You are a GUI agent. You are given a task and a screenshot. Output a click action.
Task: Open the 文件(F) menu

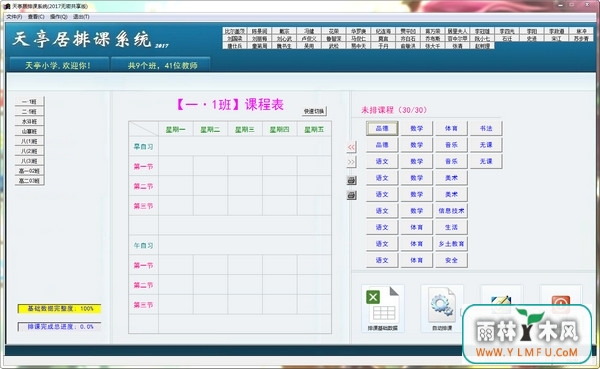(x=14, y=17)
